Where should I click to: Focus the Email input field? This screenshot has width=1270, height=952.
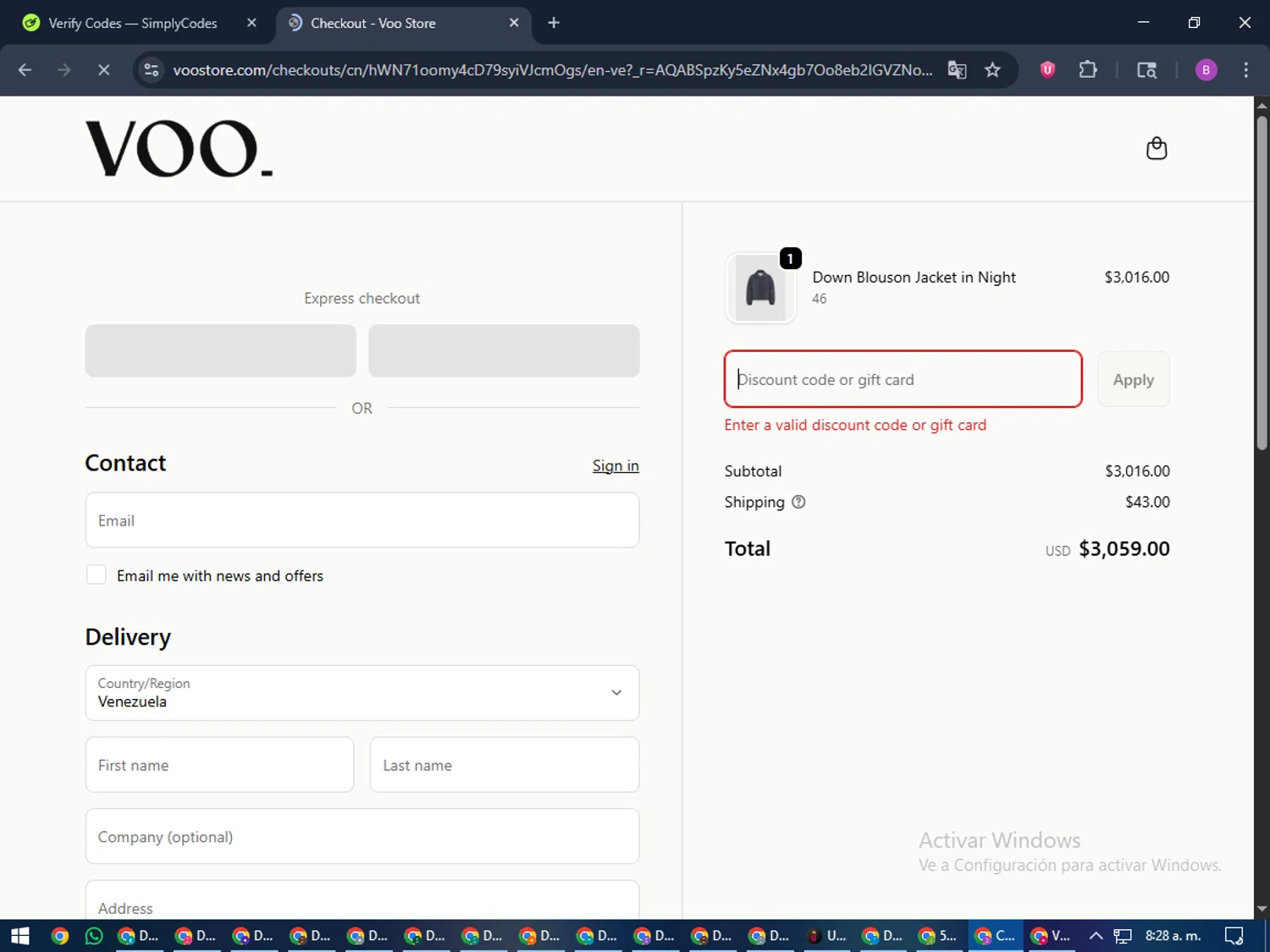pos(362,520)
